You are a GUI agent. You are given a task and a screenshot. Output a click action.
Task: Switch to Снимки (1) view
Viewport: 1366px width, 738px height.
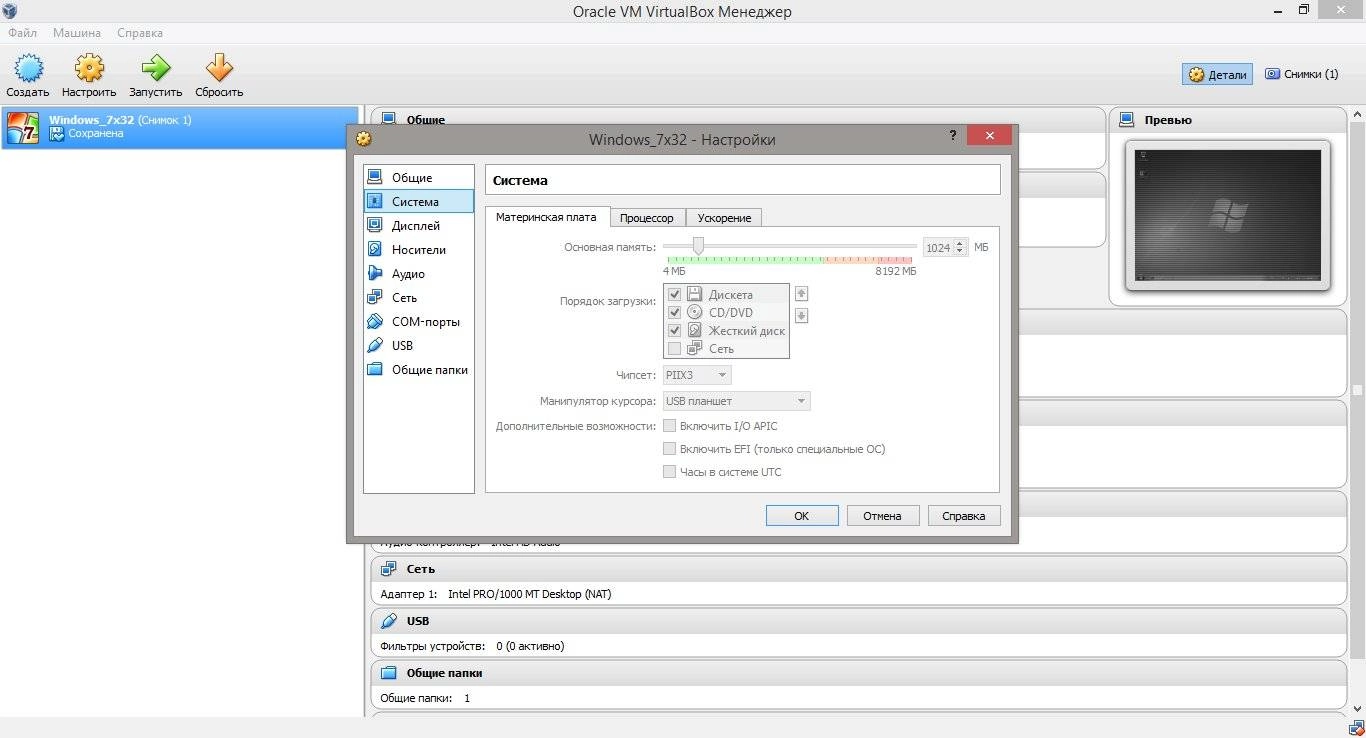coord(1302,74)
